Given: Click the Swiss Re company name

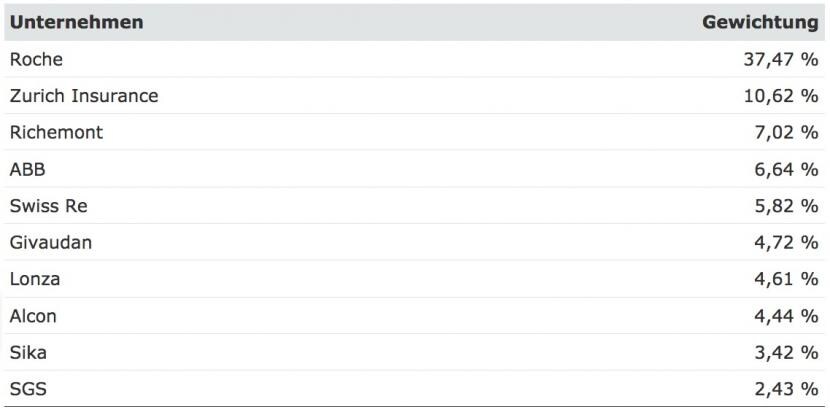Looking at the screenshot, I should coord(49,205).
